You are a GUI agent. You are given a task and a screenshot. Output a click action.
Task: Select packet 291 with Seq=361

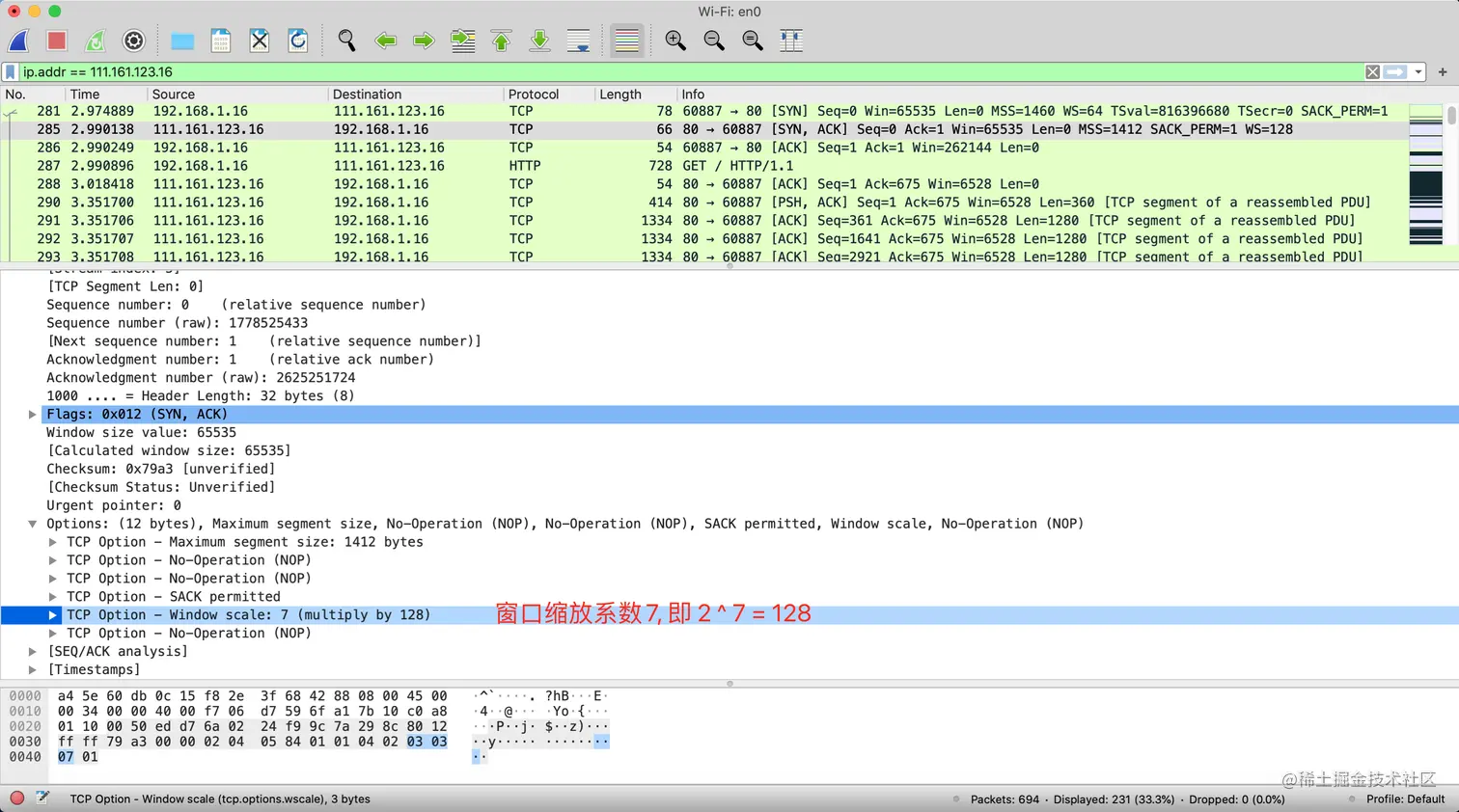[x=704, y=221]
